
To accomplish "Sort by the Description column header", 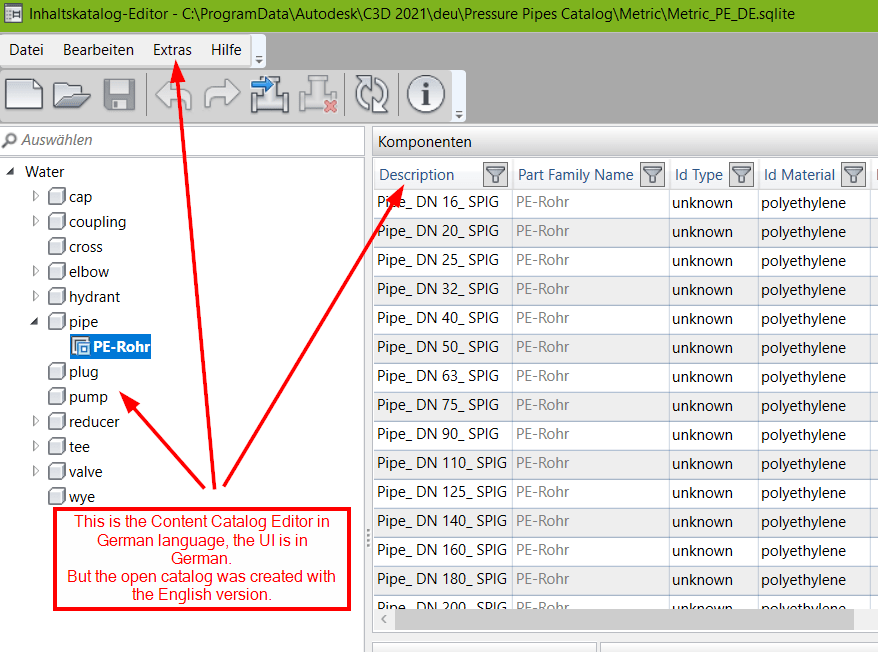I will 417,175.
